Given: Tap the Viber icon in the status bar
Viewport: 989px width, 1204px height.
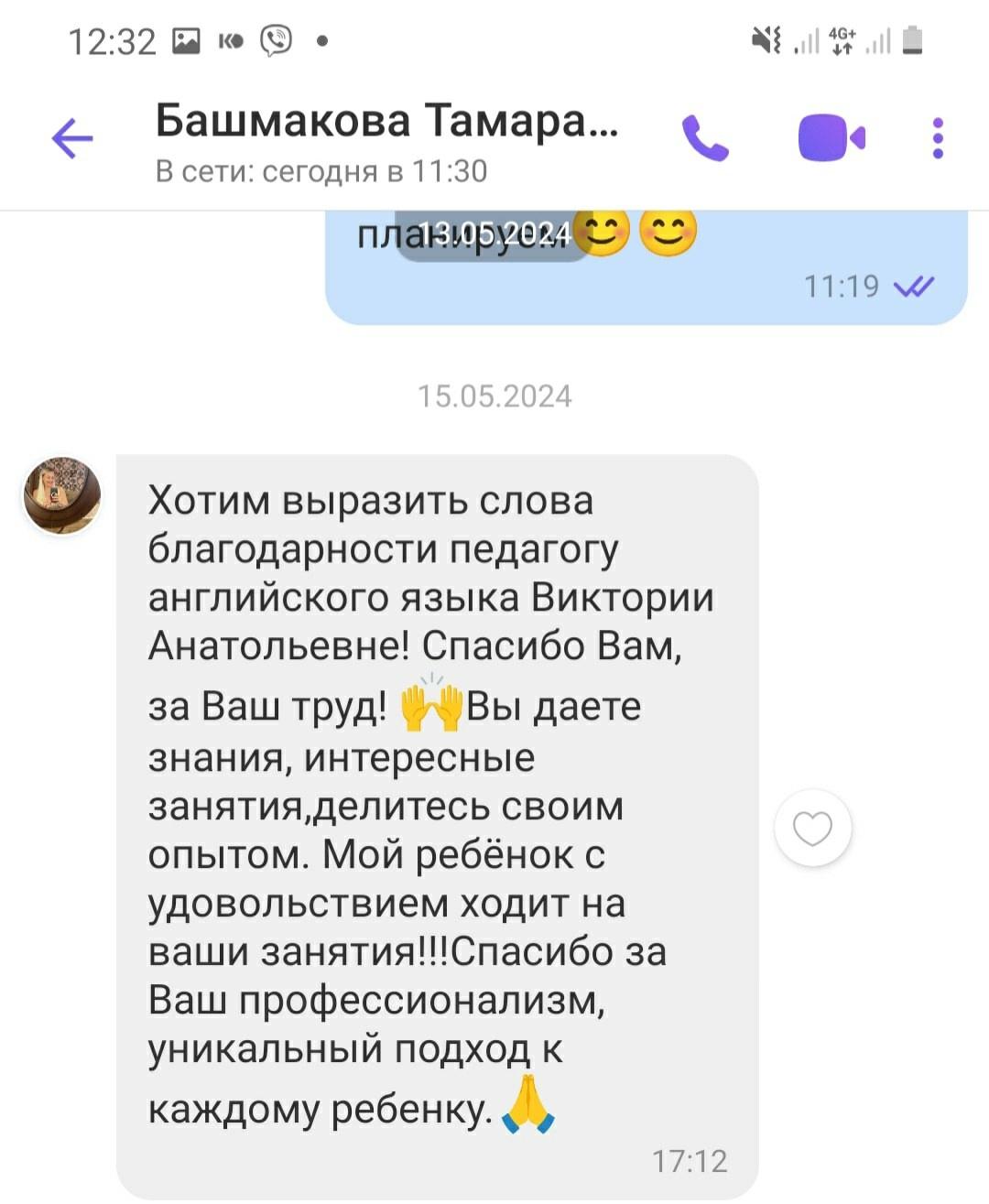Looking at the screenshot, I should click(277, 40).
